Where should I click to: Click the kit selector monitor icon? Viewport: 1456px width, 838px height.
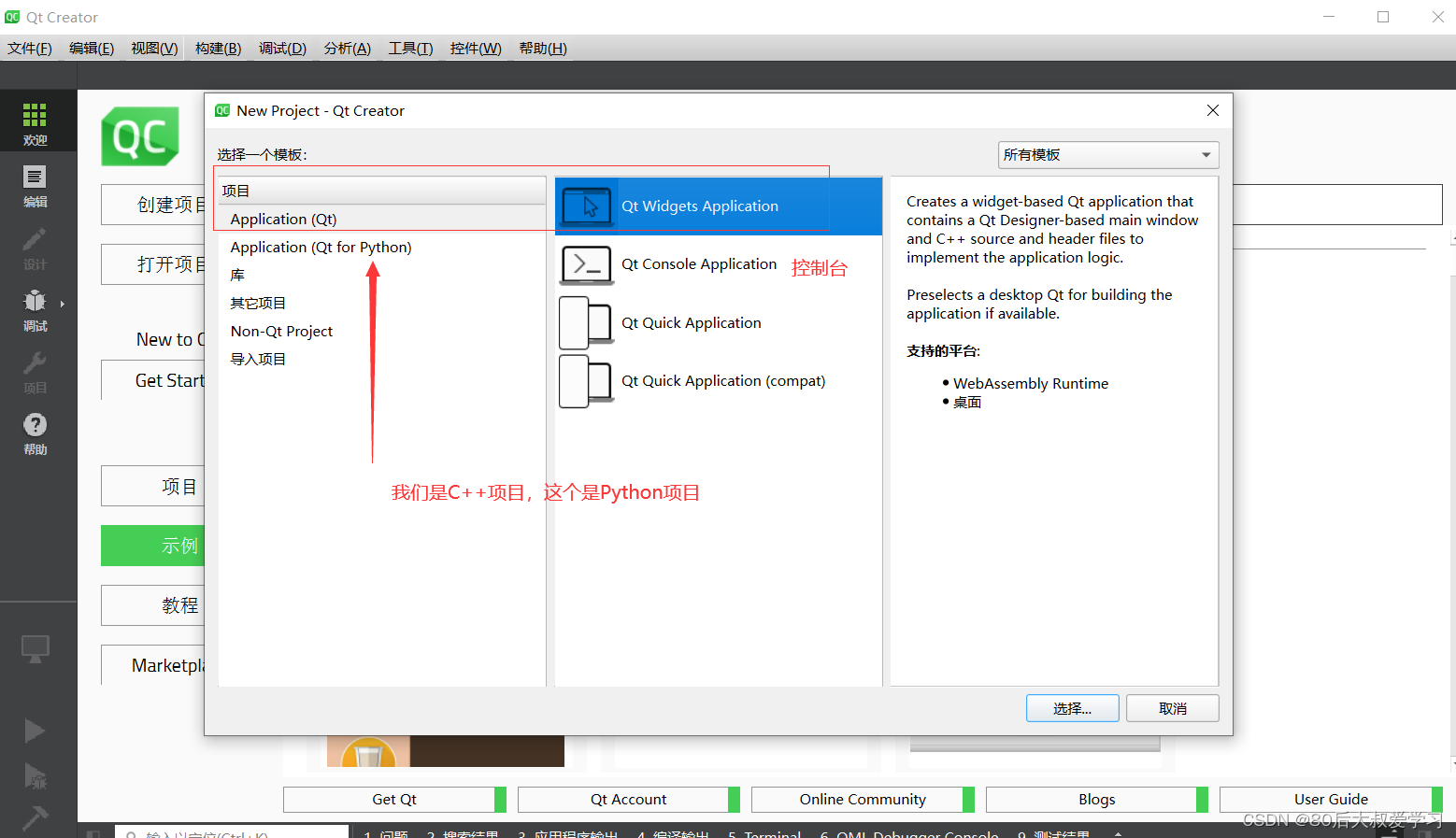[35, 648]
